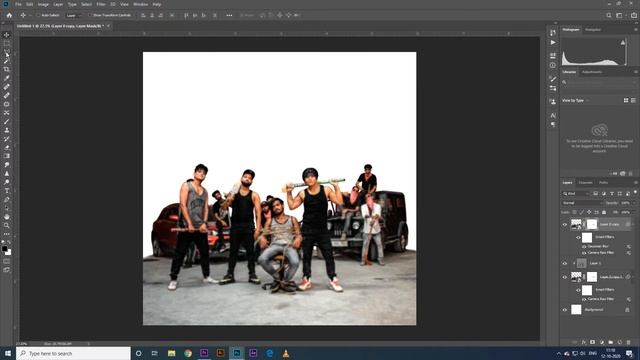Enable the Auto-Select checkbox
This screenshot has width=640, height=360.
(x=38, y=16)
